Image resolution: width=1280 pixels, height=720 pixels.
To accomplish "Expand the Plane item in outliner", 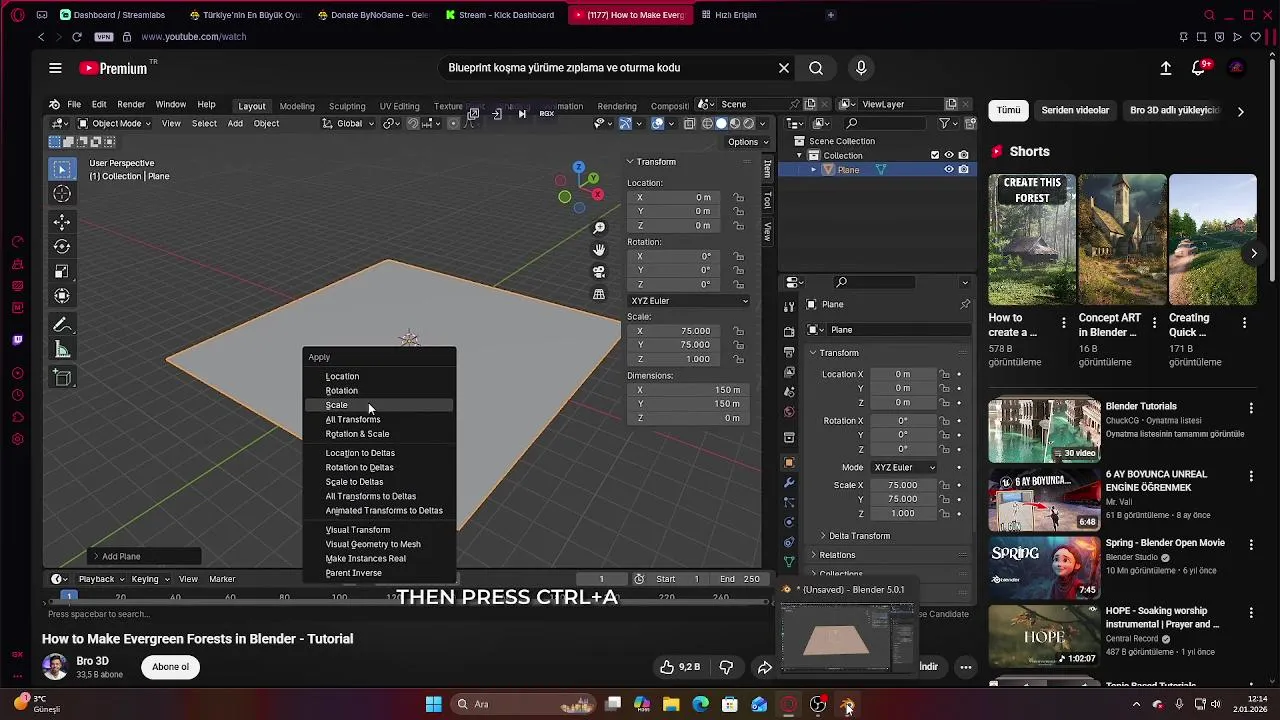I will point(813,169).
